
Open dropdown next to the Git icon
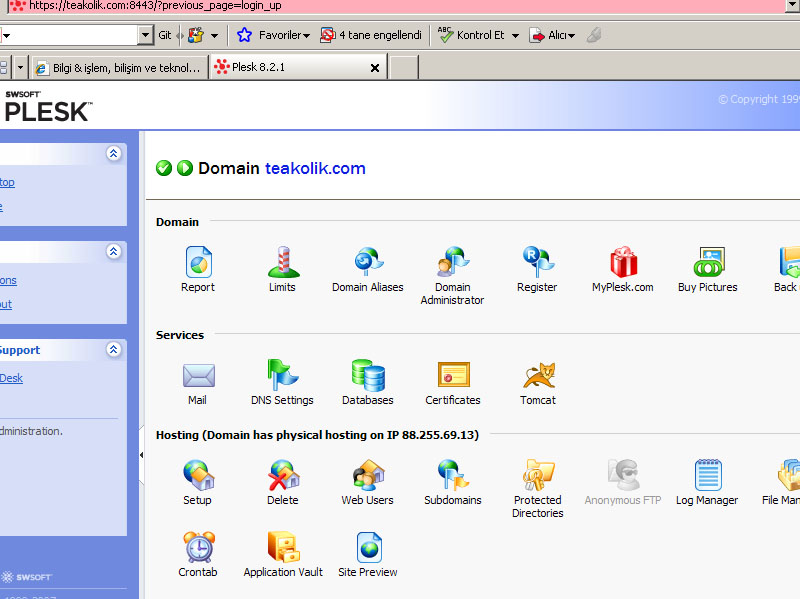[214, 36]
